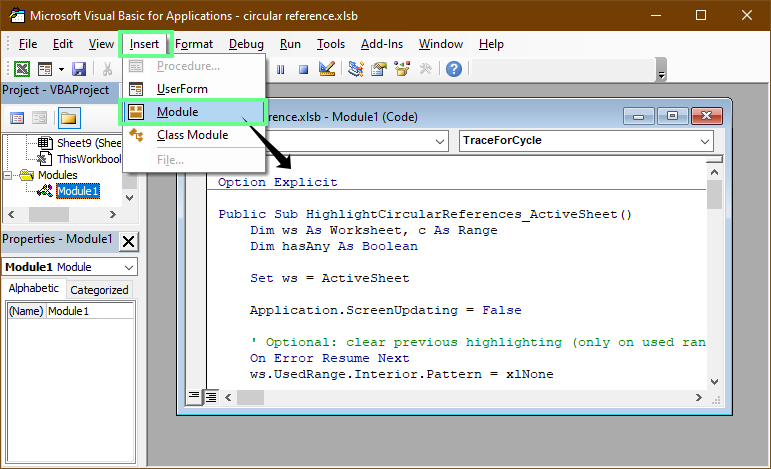Screen dimensions: 771x469
Task: Open the Tools menu
Action: coord(331,44)
